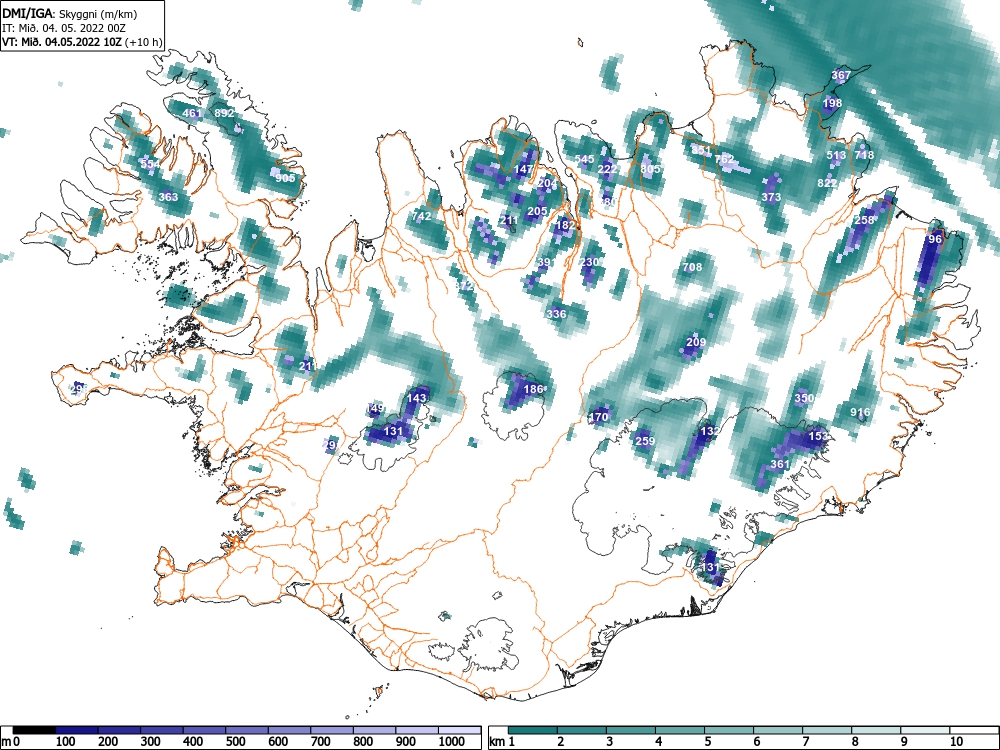Image resolution: width=1000 pixels, height=750 pixels.
Task: Click the 'VT: Mið. 04.05.2022 10Z (+10 h)' line
Action: [x=82, y=42]
